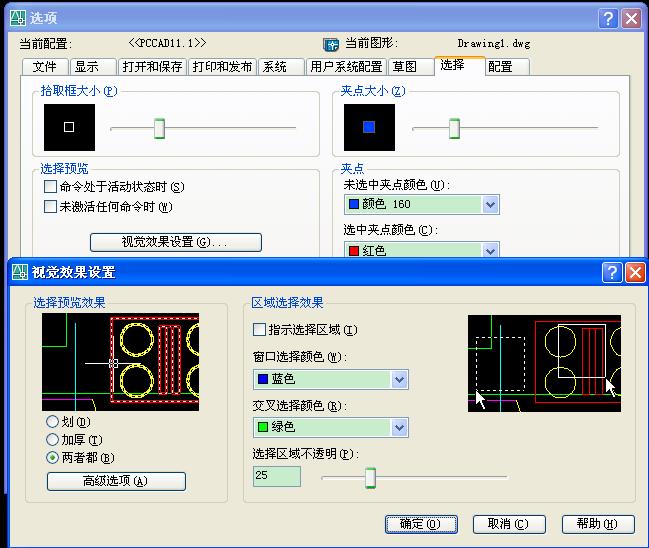Click the 选择预览效果 preview image
The image size is (649, 548).
(x=120, y=362)
